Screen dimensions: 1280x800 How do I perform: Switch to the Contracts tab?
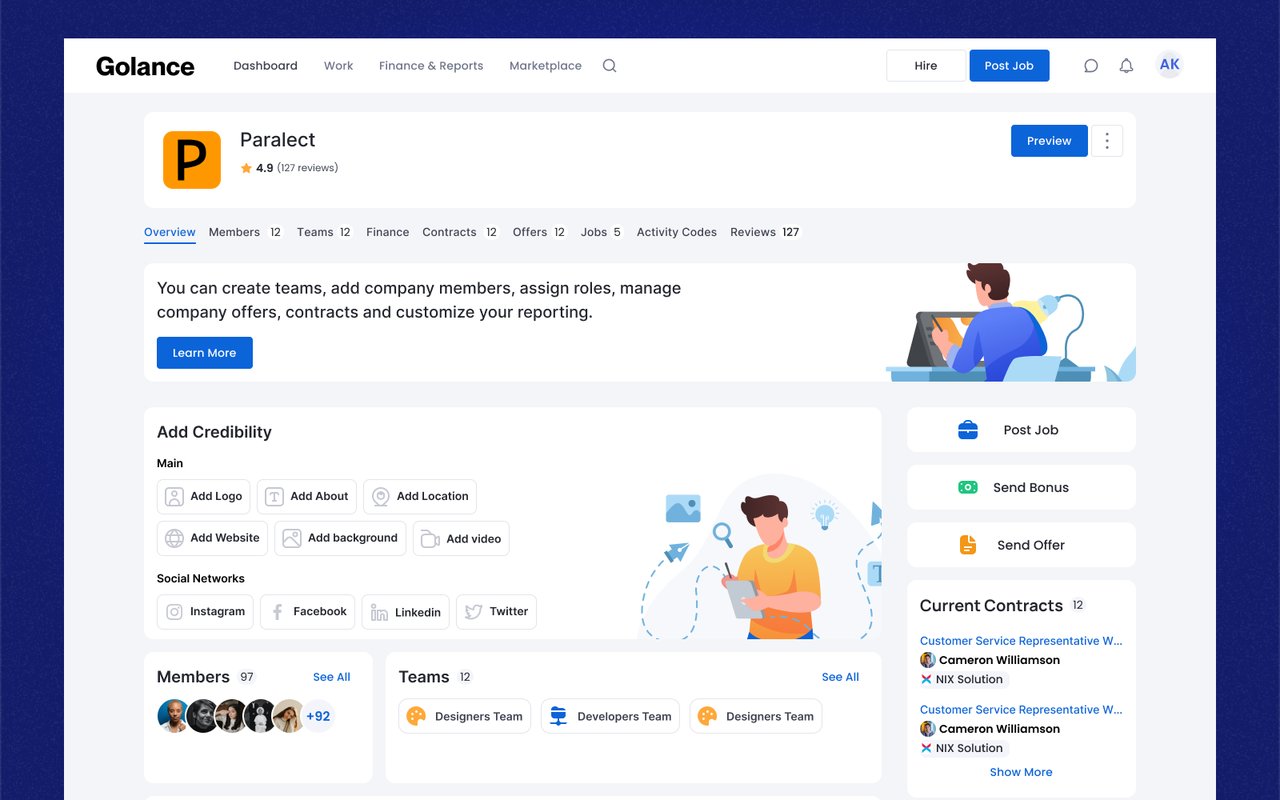(460, 232)
